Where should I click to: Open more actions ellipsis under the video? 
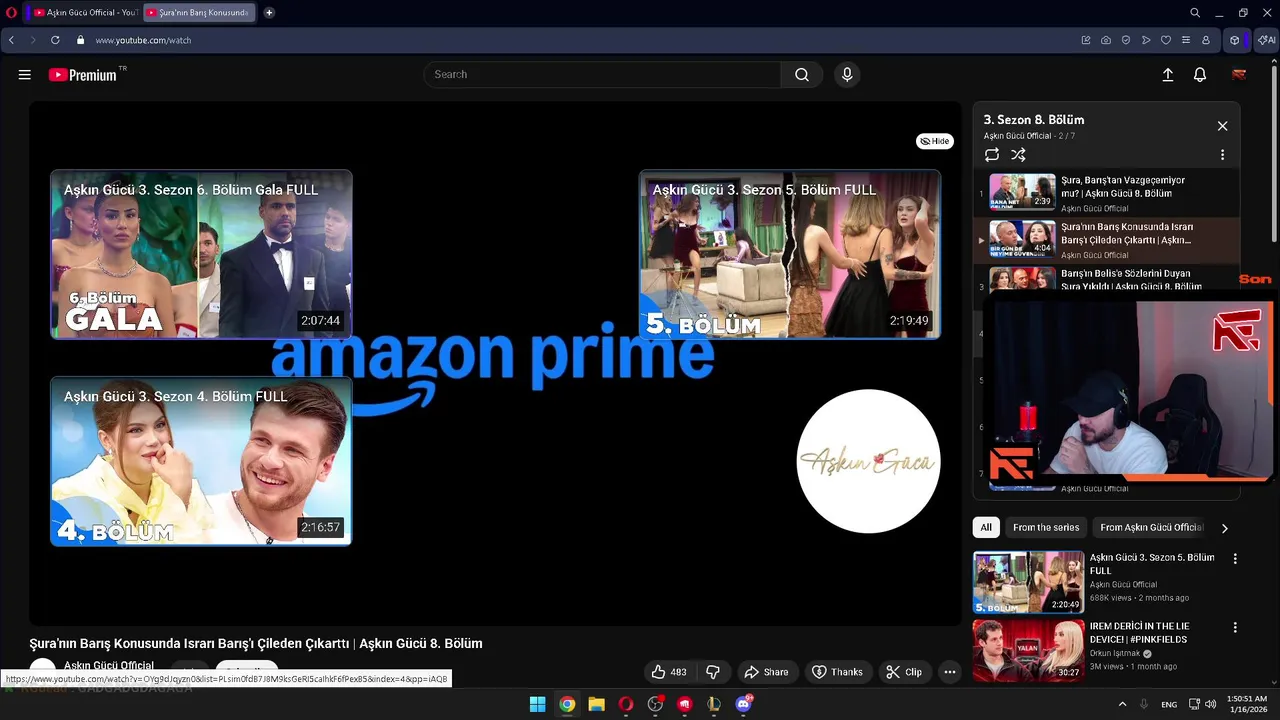click(950, 672)
